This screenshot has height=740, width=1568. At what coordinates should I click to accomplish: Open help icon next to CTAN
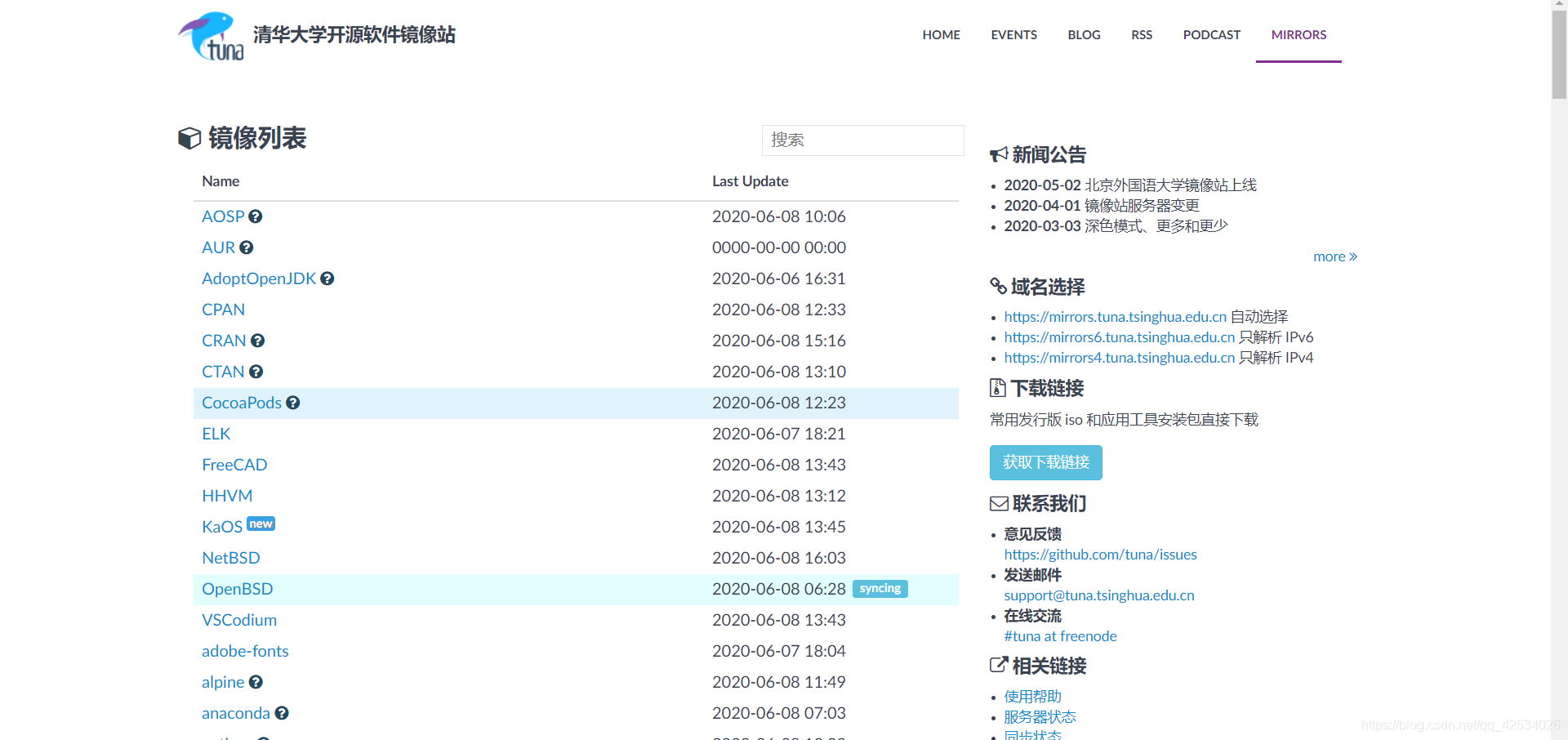tap(256, 372)
